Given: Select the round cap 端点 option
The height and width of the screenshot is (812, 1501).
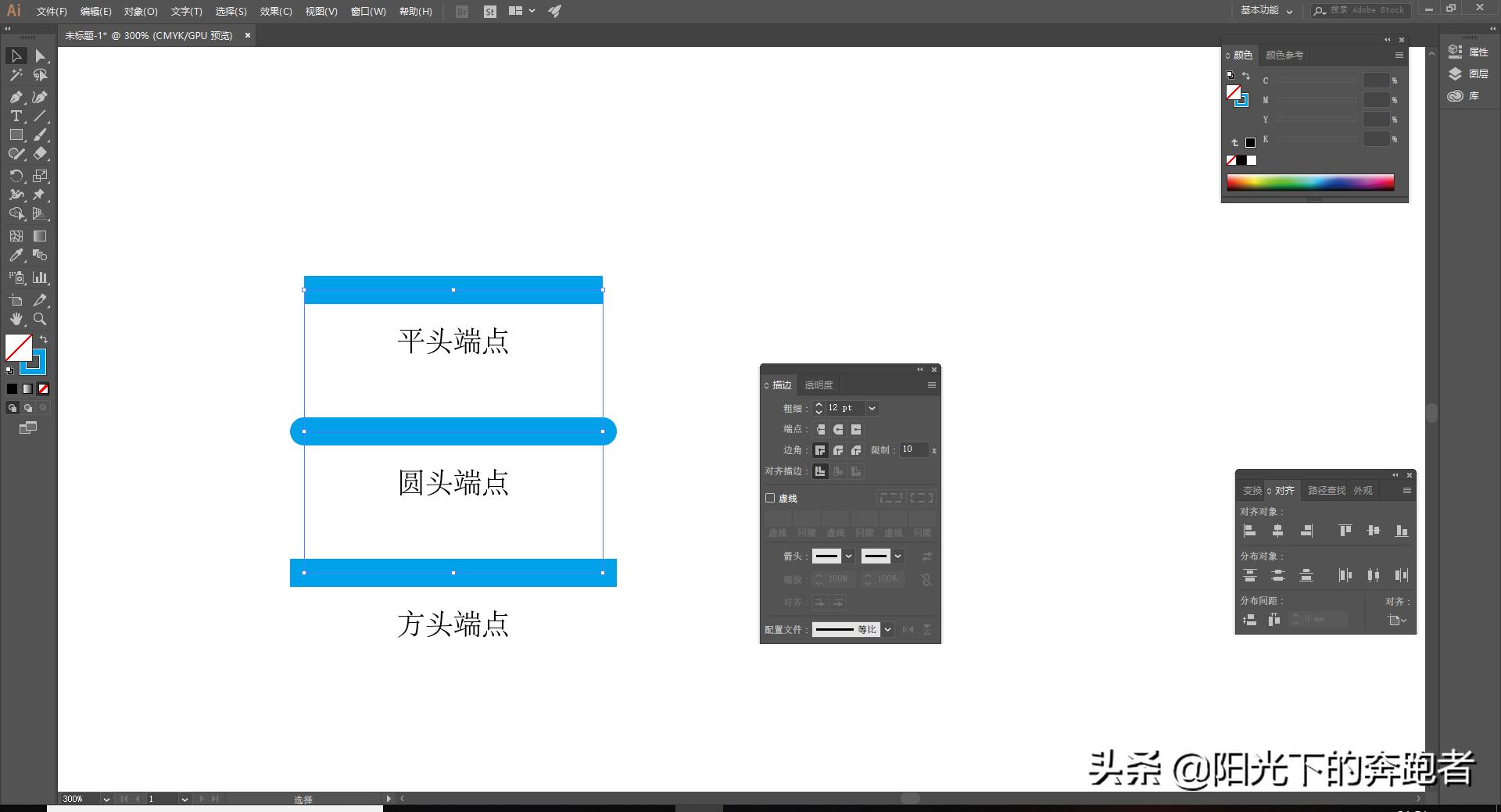Looking at the screenshot, I should pyautogui.click(x=837, y=429).
